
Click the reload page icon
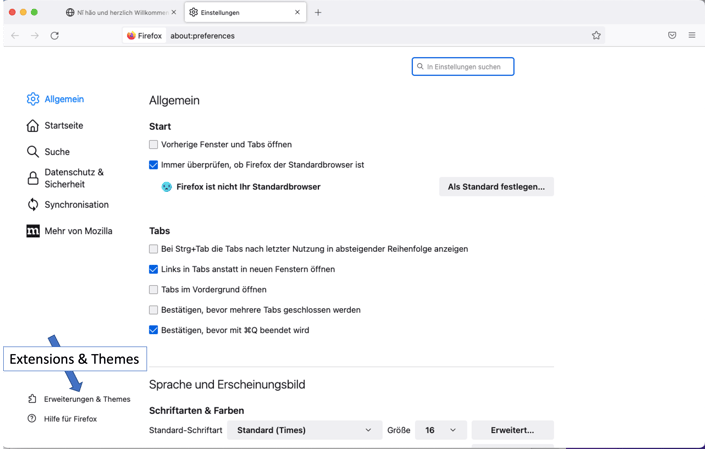[54, 36]
